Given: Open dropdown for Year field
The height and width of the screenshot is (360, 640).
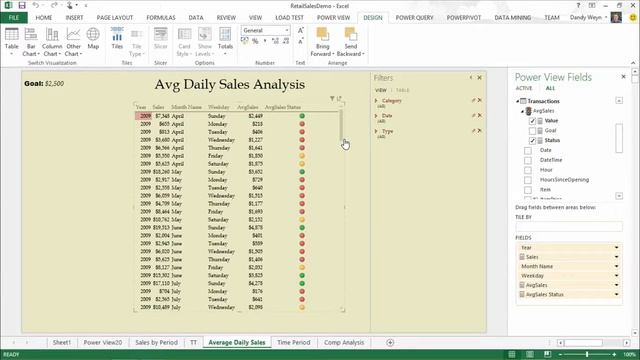Looking at the screenshot, I should click(616, 248).
